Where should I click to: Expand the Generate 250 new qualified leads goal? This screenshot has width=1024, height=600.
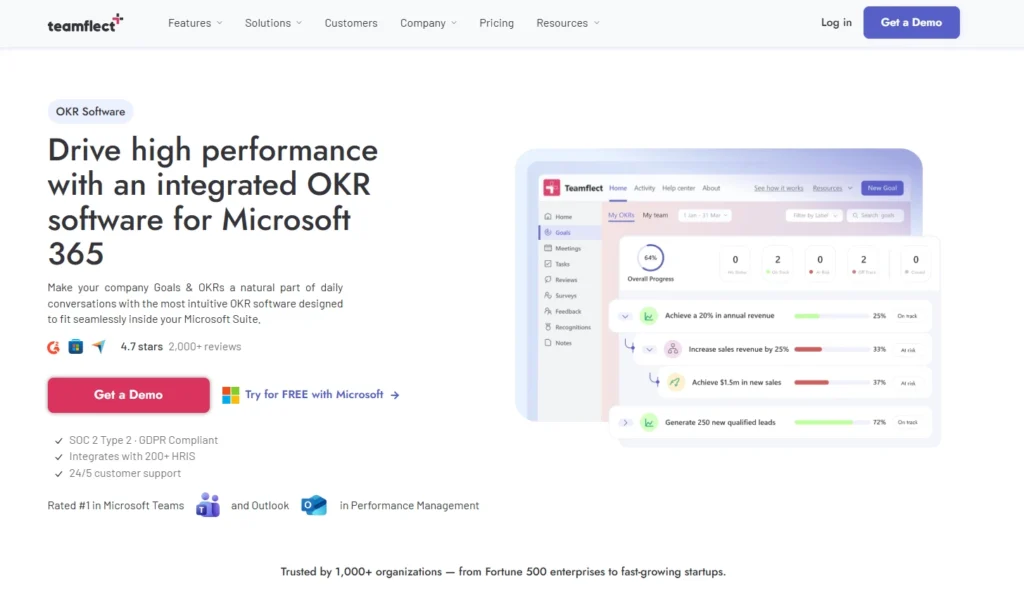(625, 422)
